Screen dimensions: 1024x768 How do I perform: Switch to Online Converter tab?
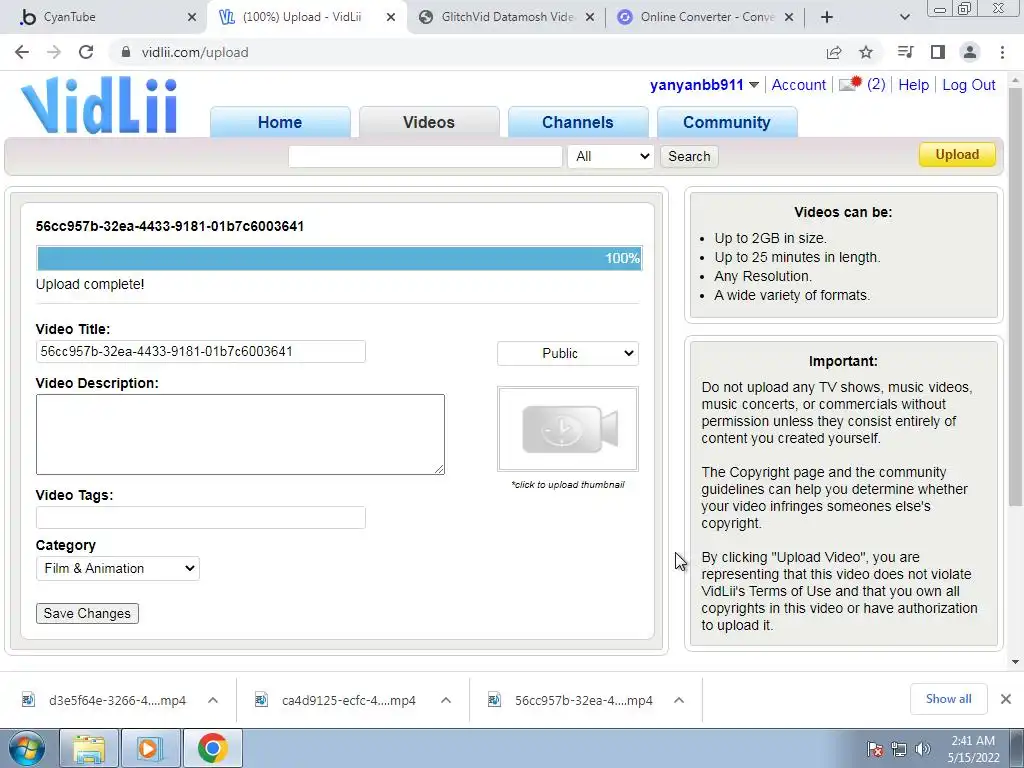[x=706, y=17]
